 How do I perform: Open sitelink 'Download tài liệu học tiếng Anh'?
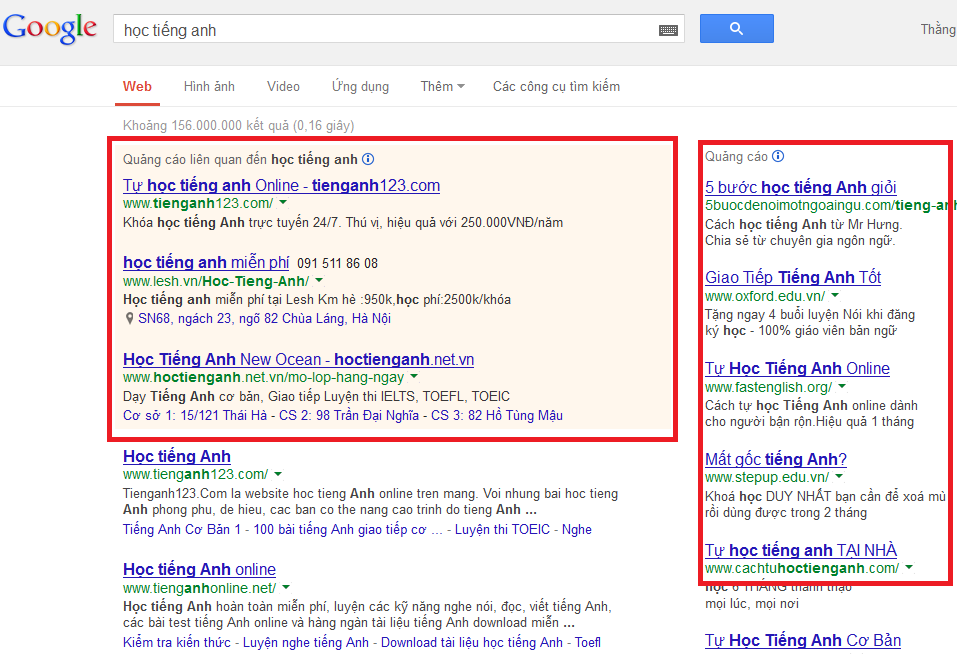coord(472,642)
